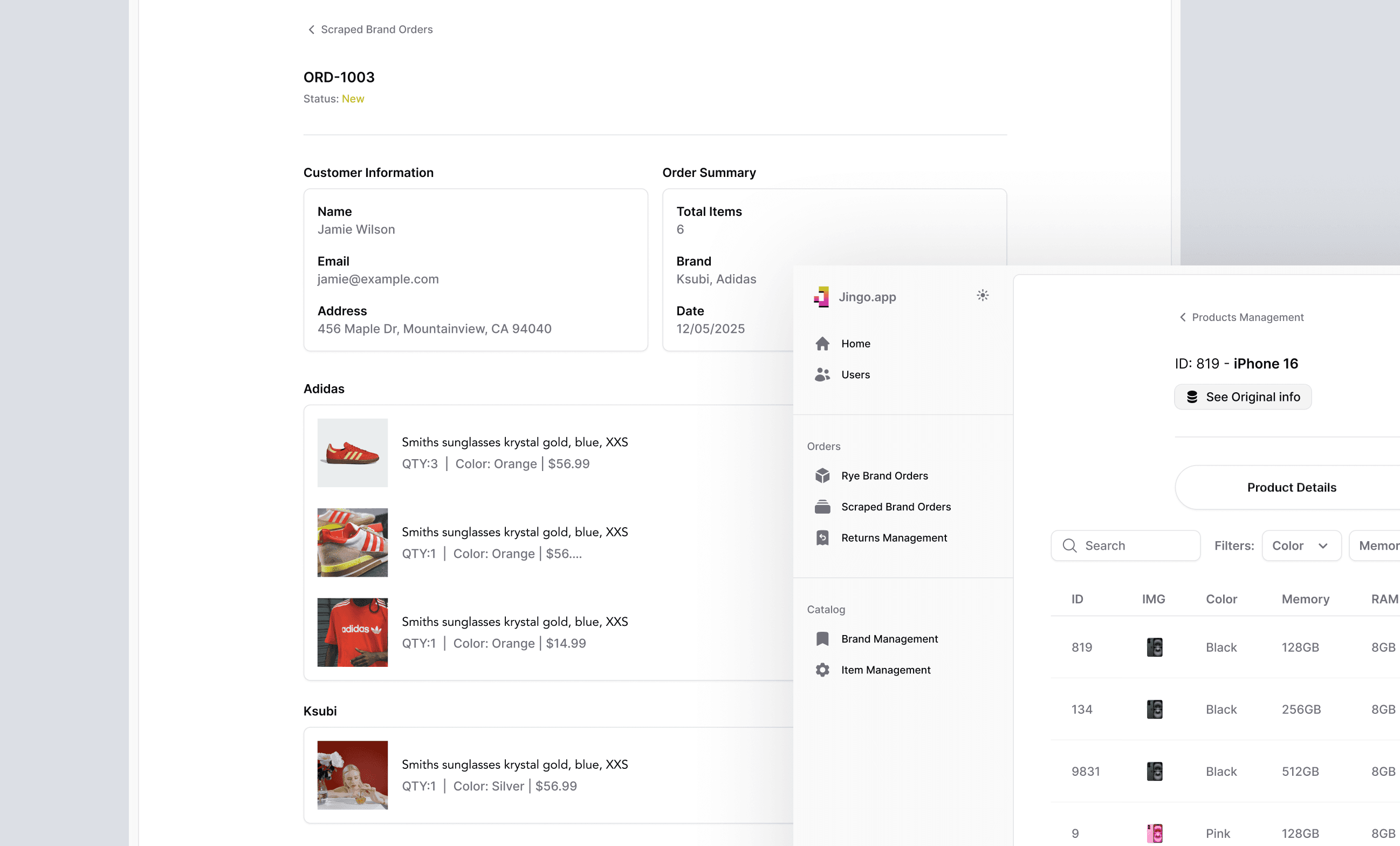The image size is (1400, 846).
Task: Click the Memory column header
Action: [1305, 599]
